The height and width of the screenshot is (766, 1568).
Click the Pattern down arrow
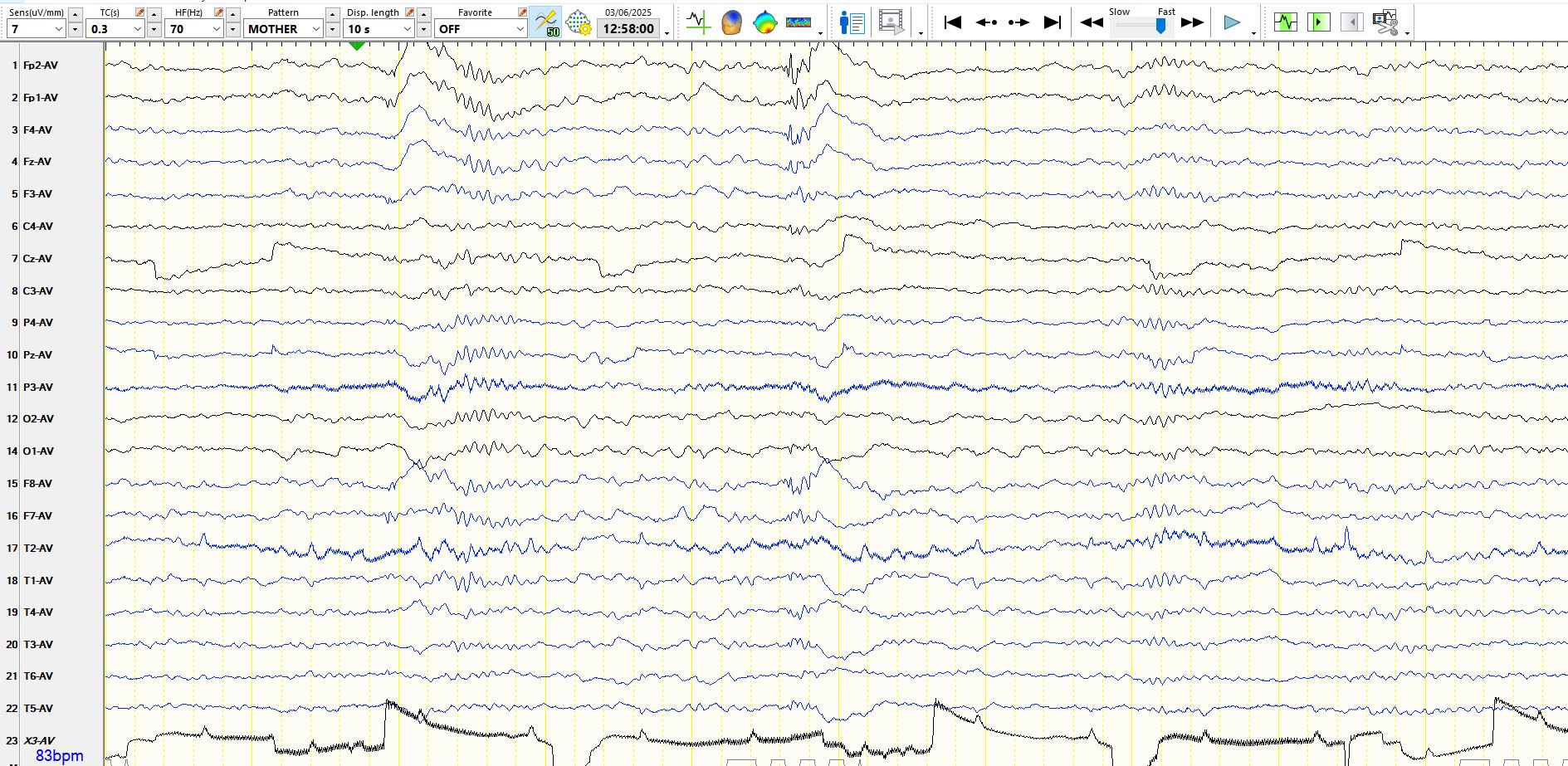[x=332, y=30]
